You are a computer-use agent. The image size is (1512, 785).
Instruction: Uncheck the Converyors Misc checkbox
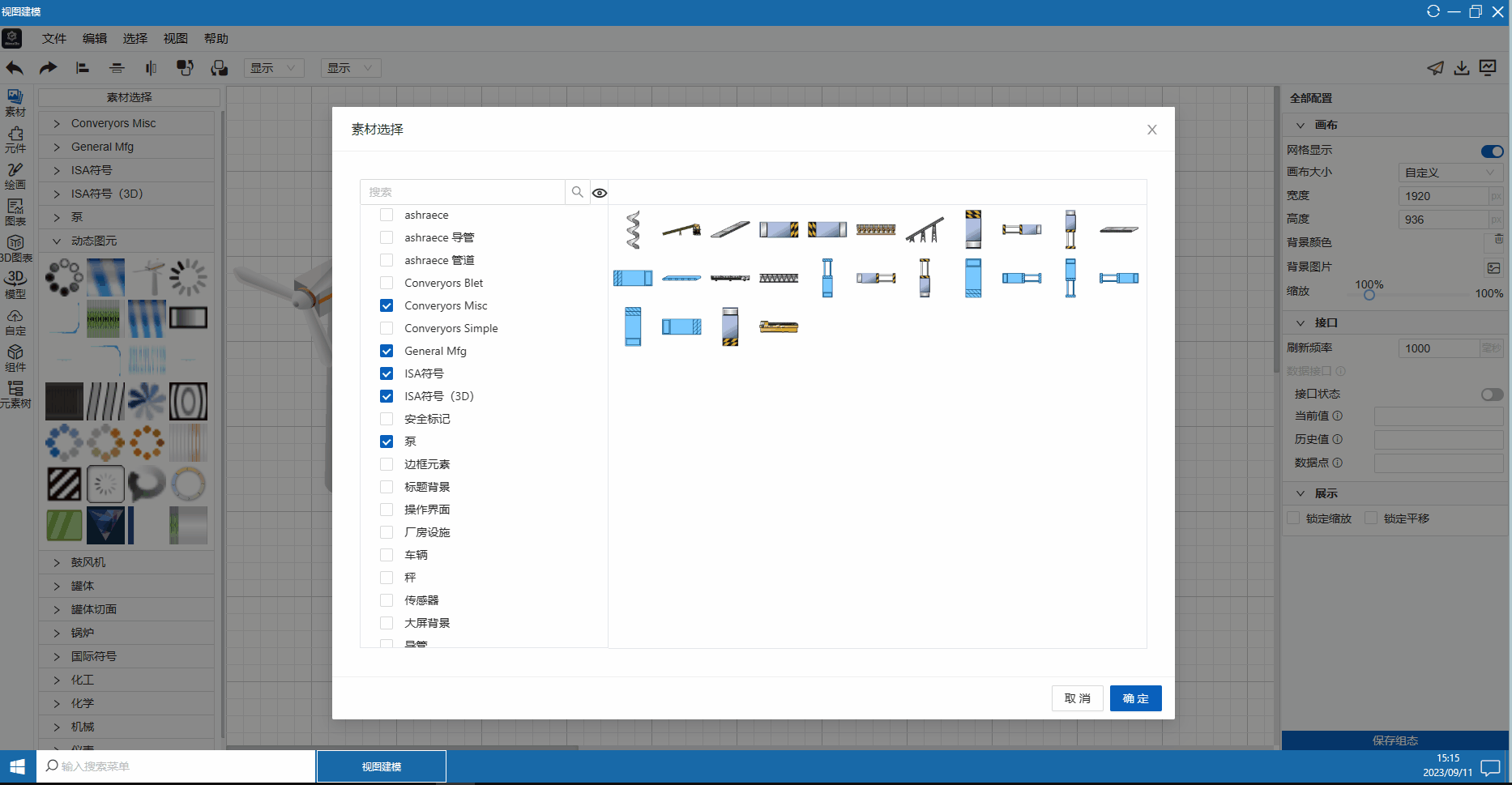[387, 305]
